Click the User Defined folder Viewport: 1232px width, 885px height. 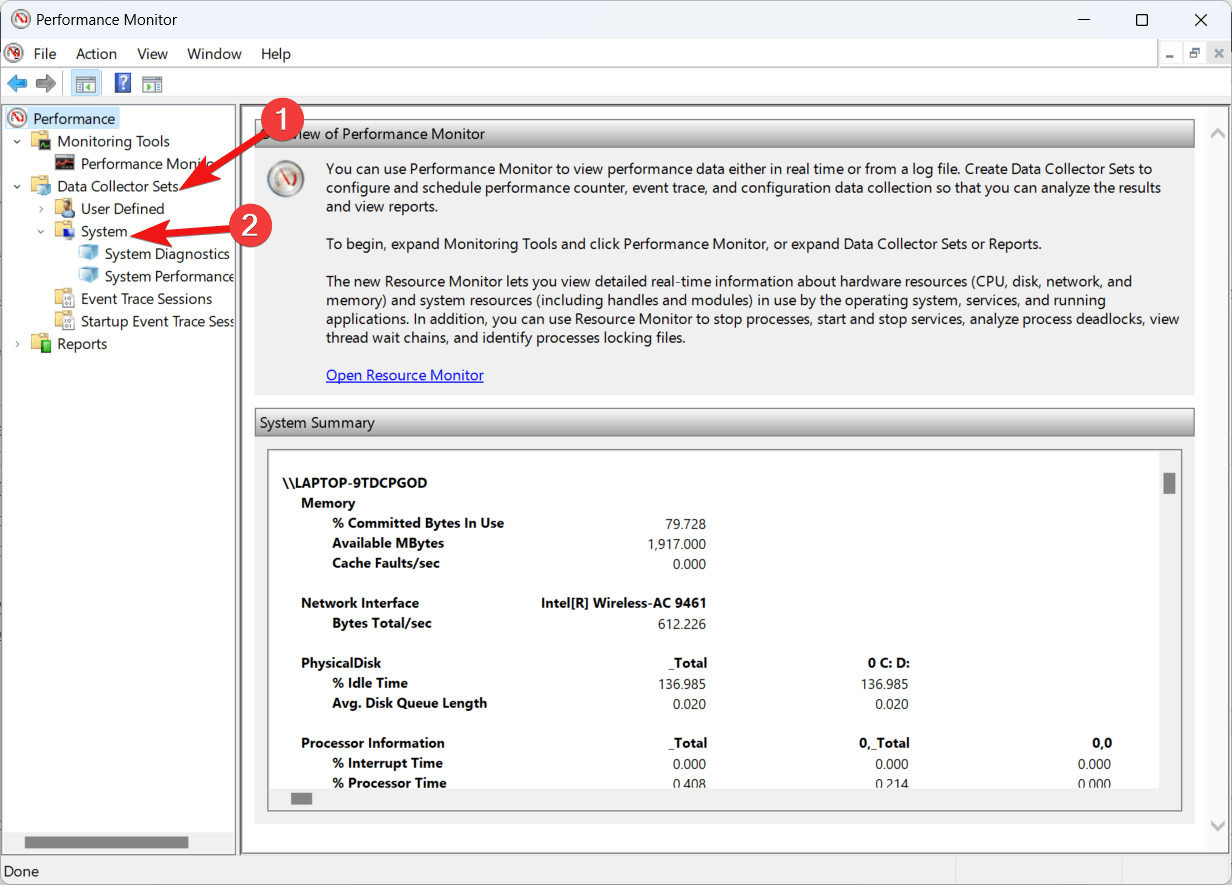(x=122, y=209)
